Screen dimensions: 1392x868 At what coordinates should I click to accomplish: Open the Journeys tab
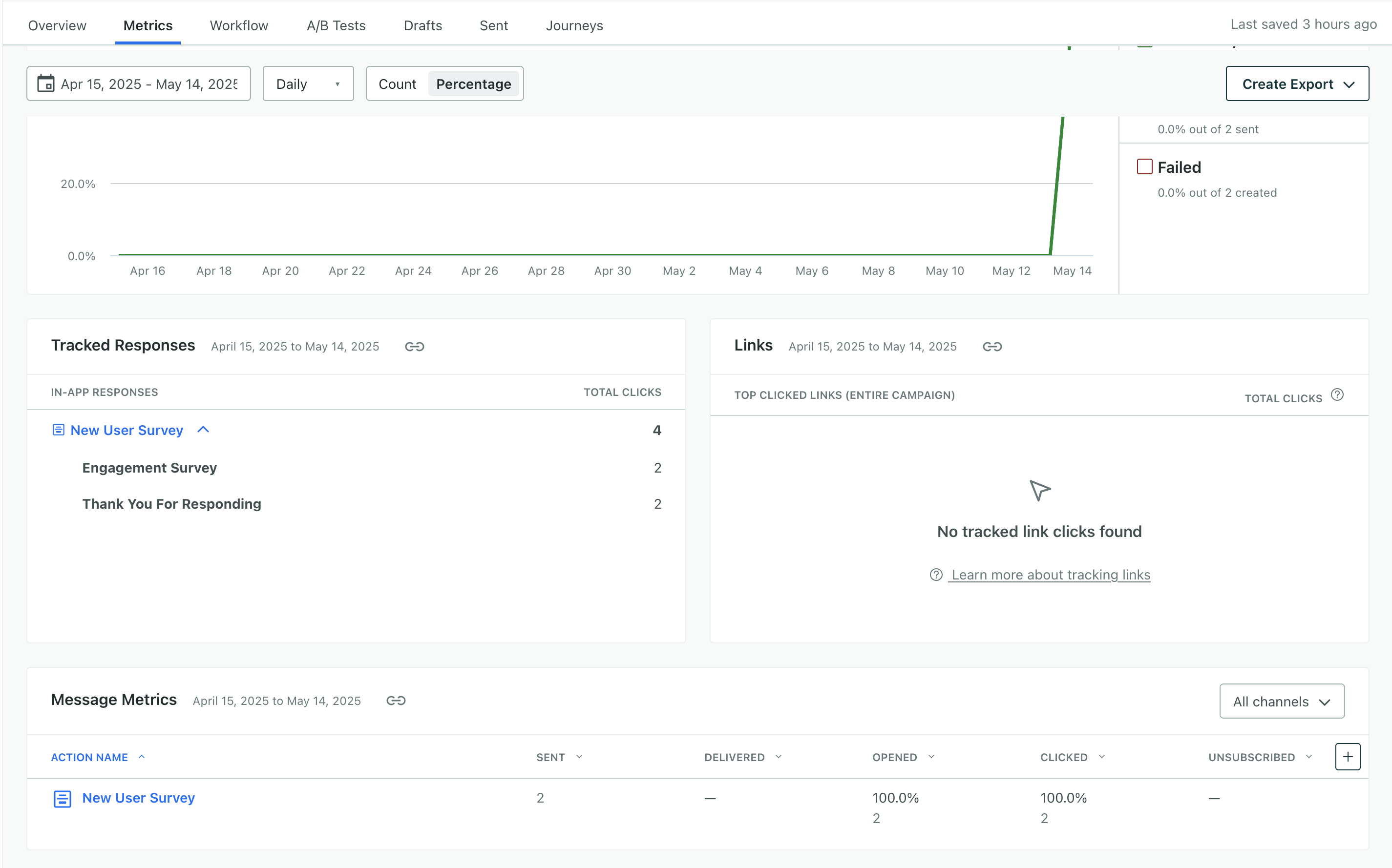574,25
